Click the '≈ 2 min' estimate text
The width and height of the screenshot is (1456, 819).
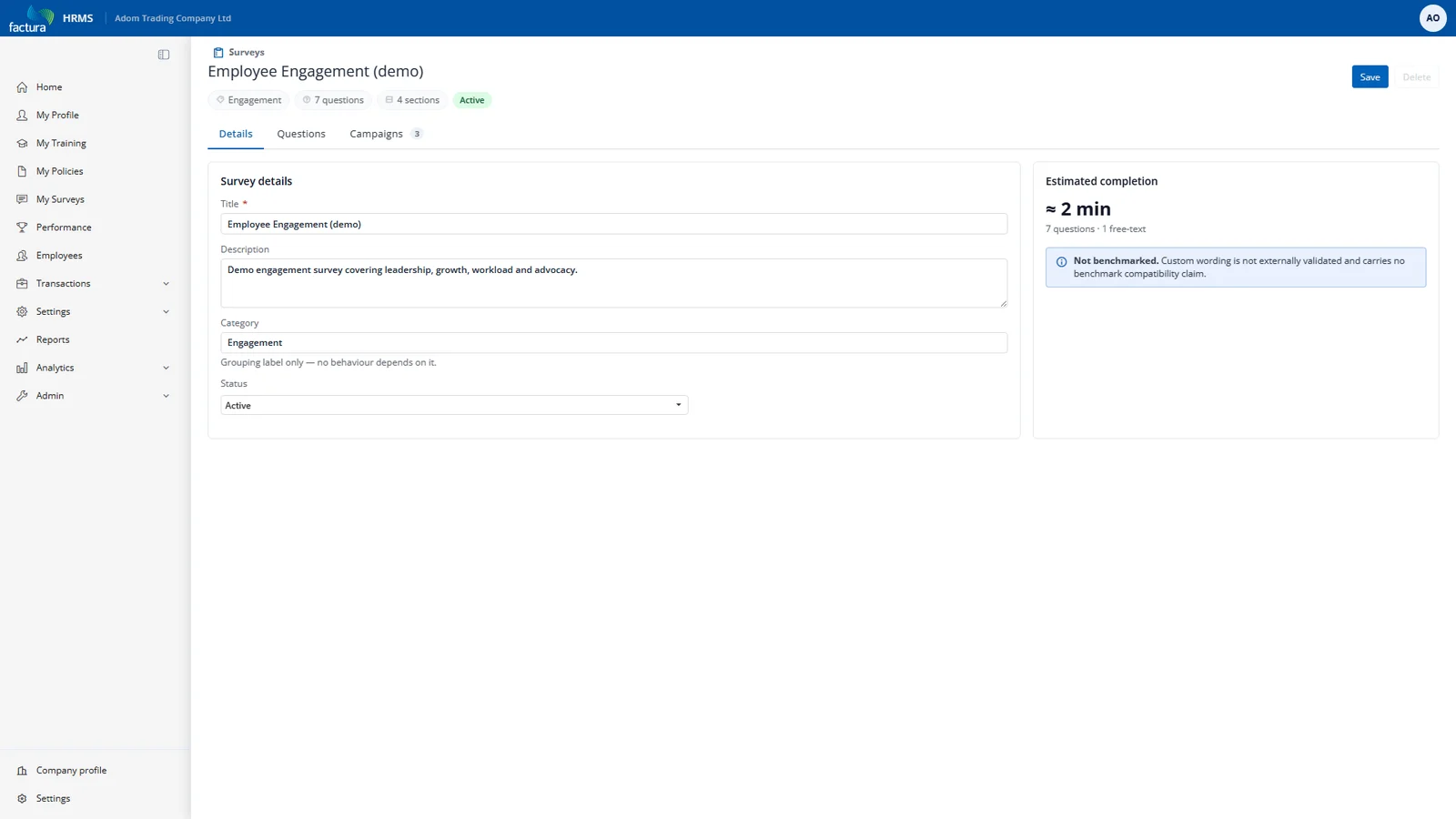(1078, 209)
